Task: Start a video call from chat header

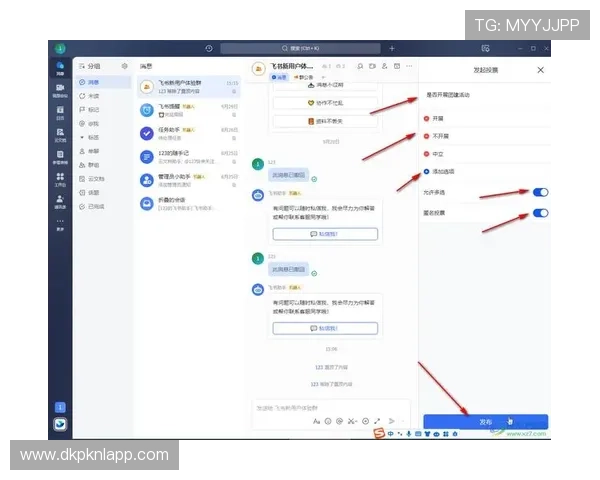Action: [372, 66]
